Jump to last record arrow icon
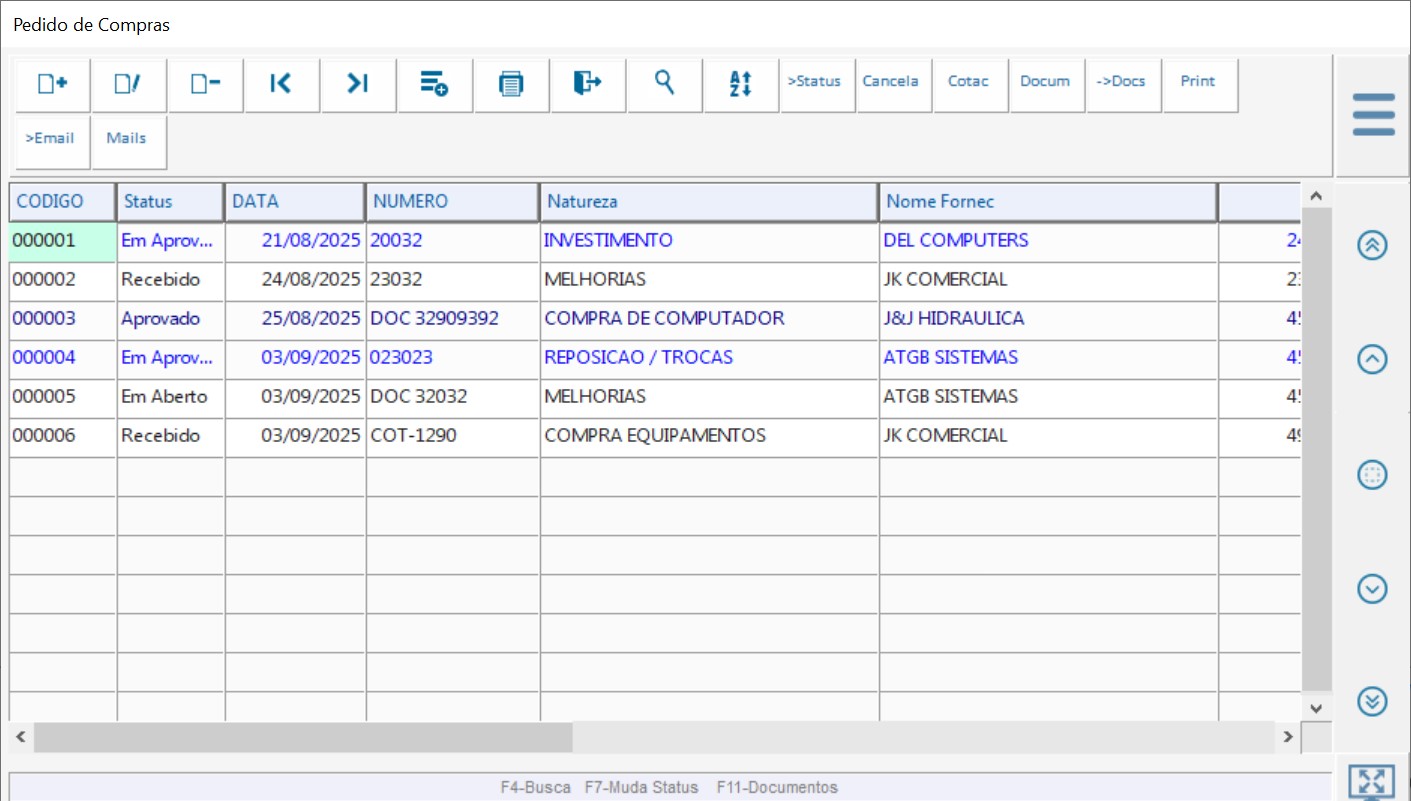The image size is (1411, 801). click(x=358, y=84)
